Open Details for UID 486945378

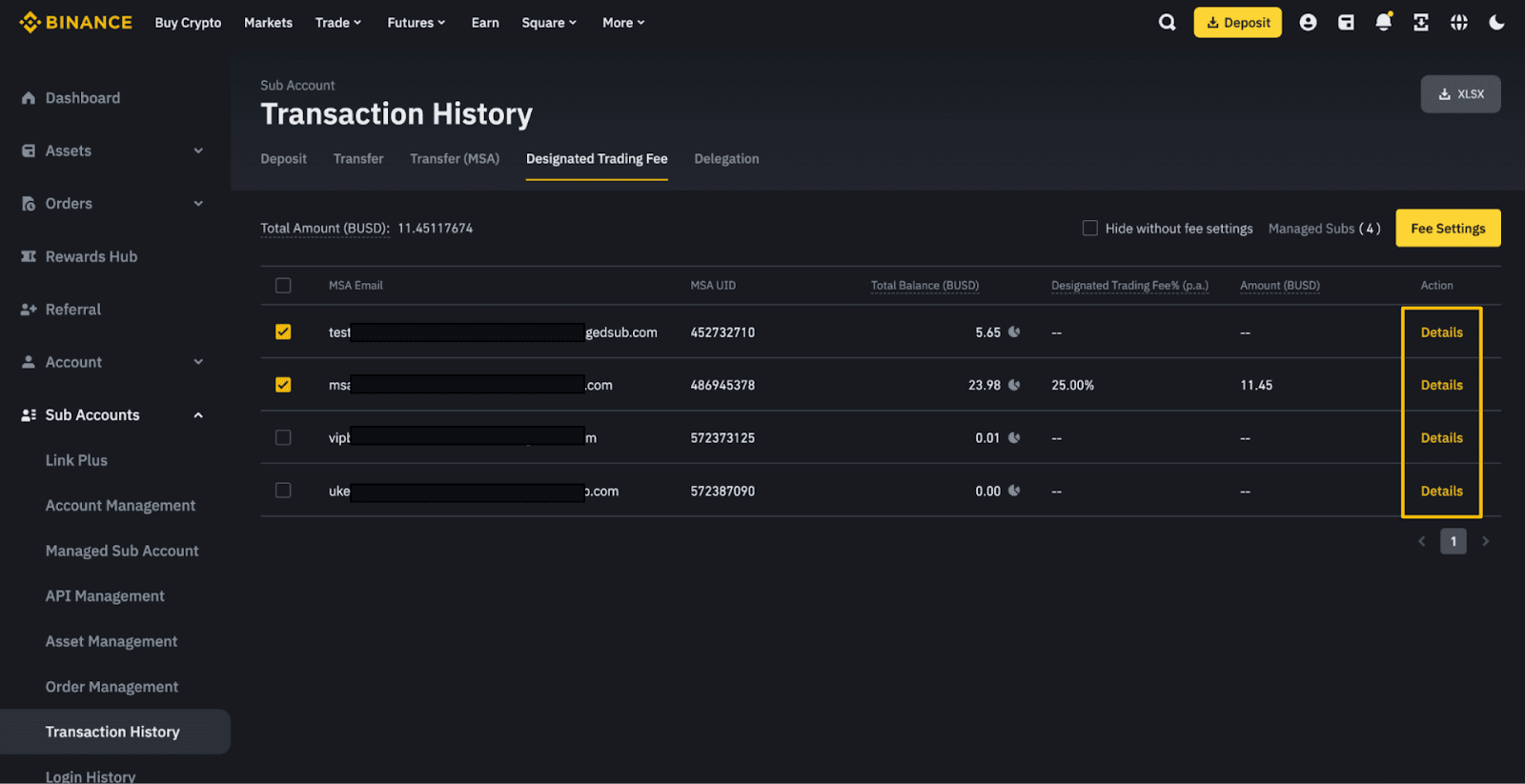point(1441,385)
